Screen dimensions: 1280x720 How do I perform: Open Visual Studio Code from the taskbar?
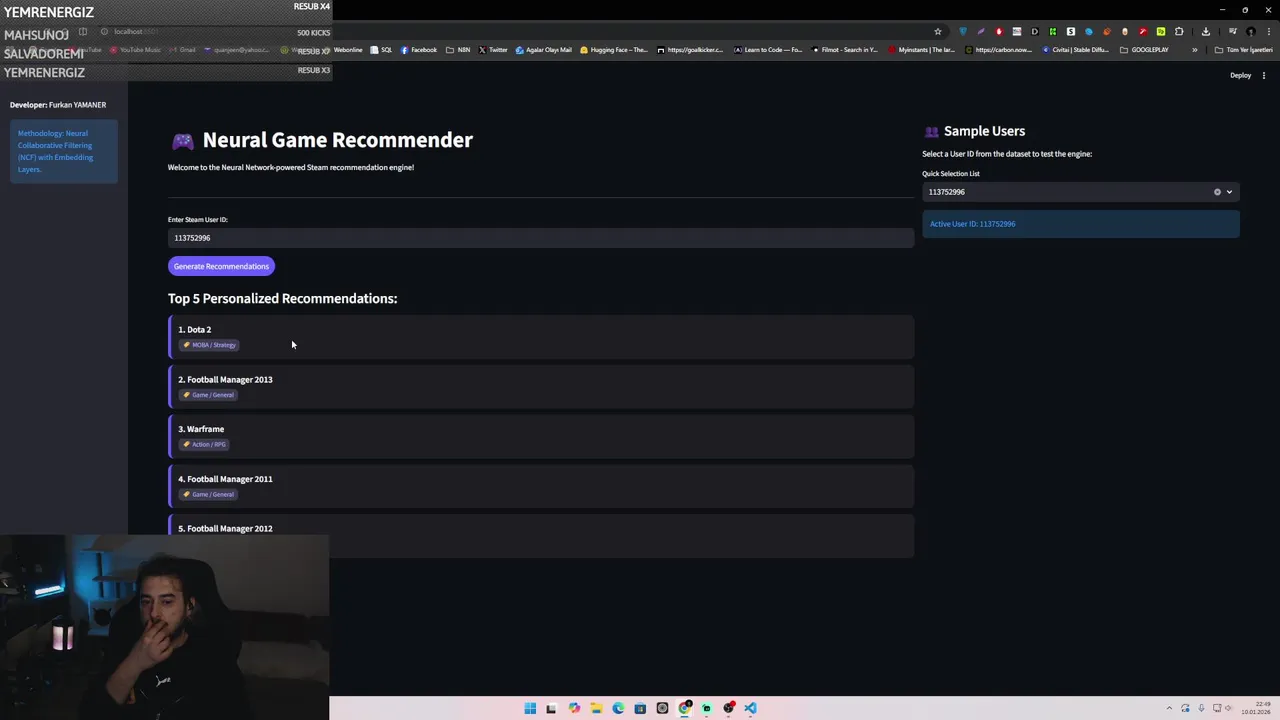click(750, 708)
